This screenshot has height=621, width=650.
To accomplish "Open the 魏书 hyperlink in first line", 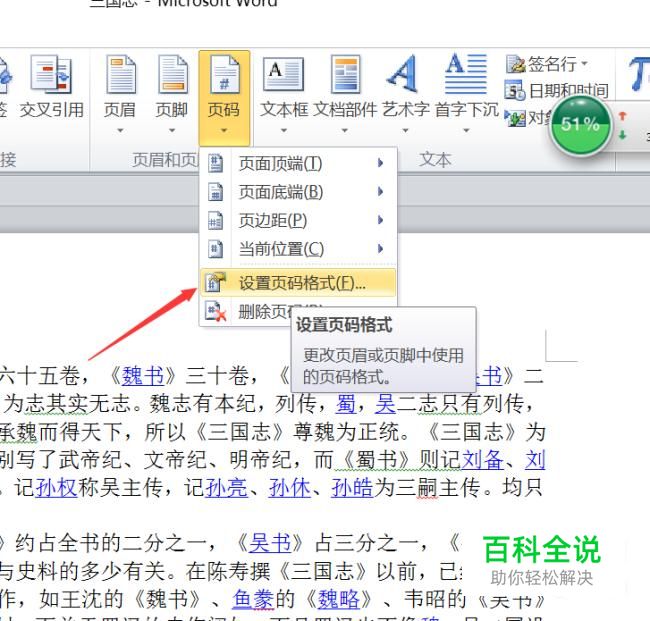I will 143,376.
